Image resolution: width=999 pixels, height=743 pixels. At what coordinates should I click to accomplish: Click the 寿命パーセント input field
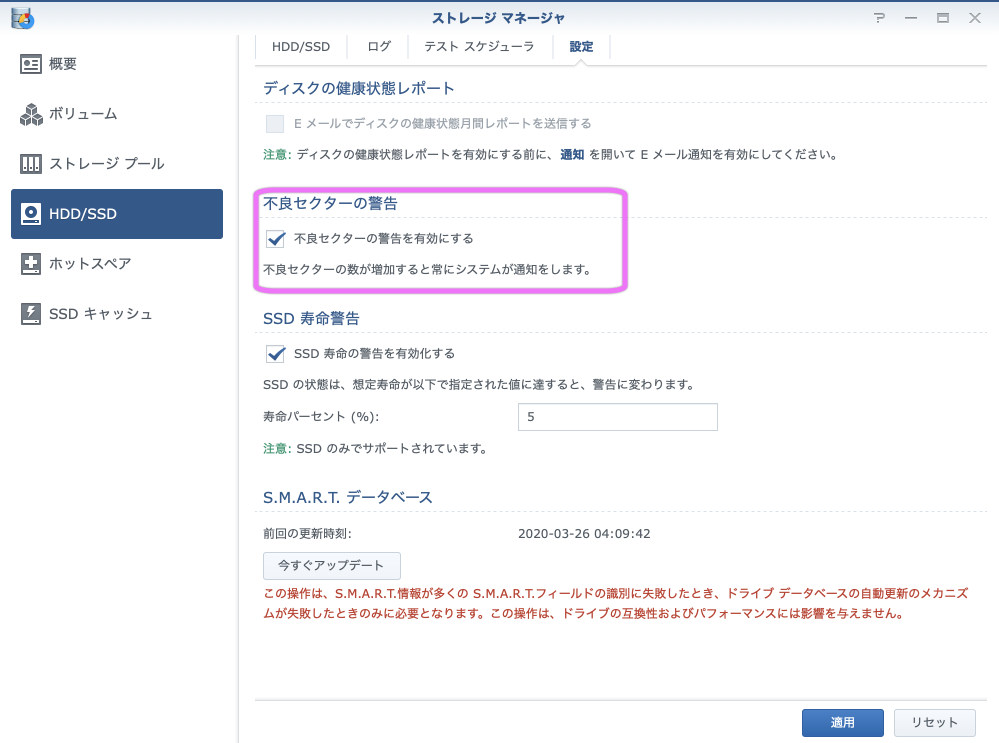tap(617, 417)
